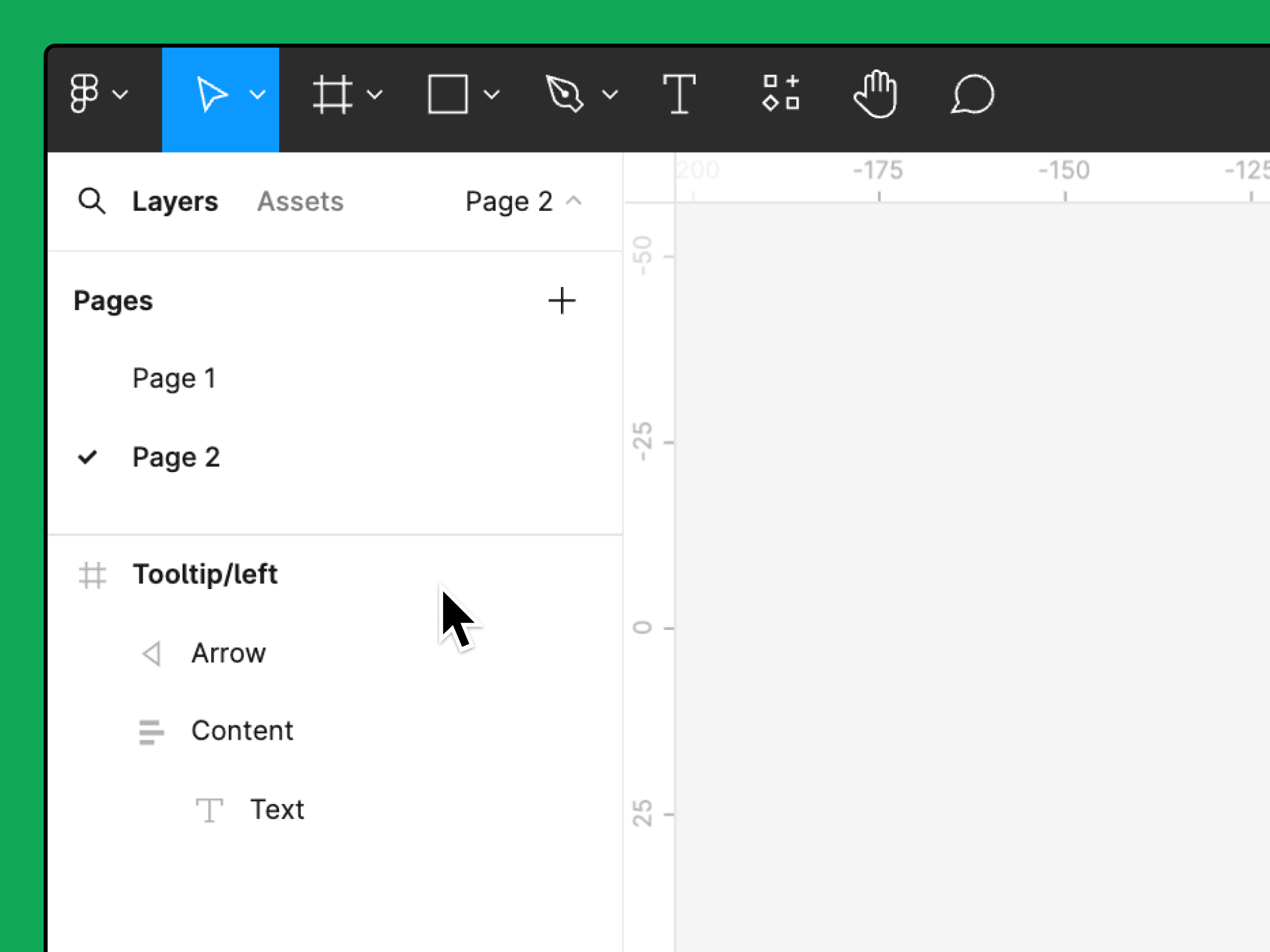
Task: Open Frame tool dropdown chevron
Action: [x=374, y=95]
